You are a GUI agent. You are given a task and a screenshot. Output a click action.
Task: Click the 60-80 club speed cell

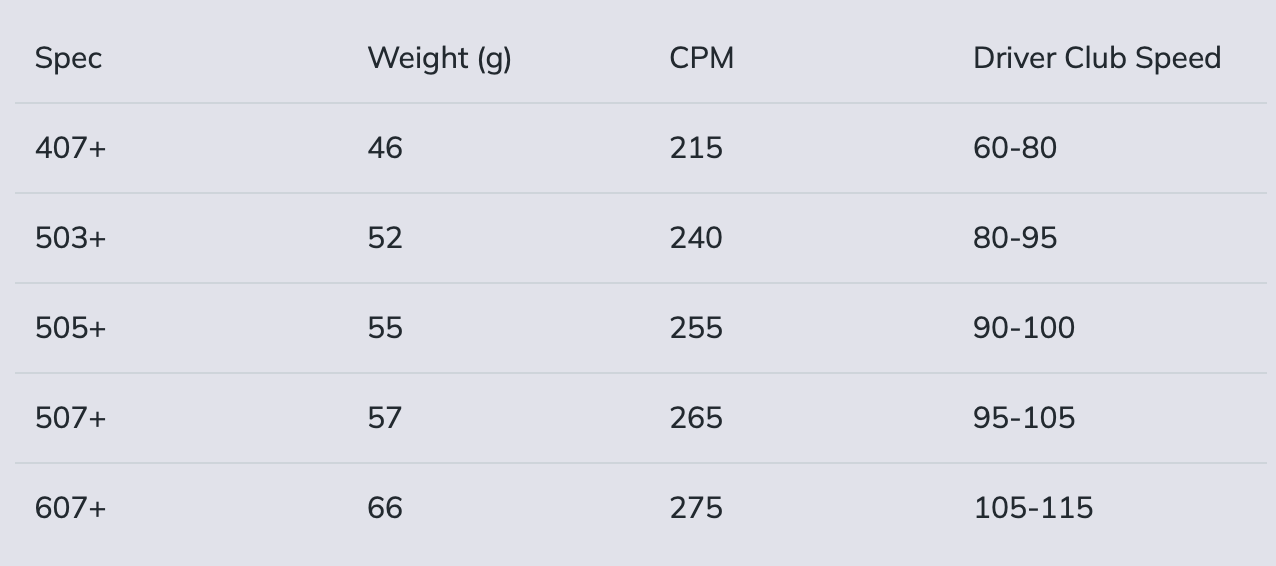[x=1014, y=148]
